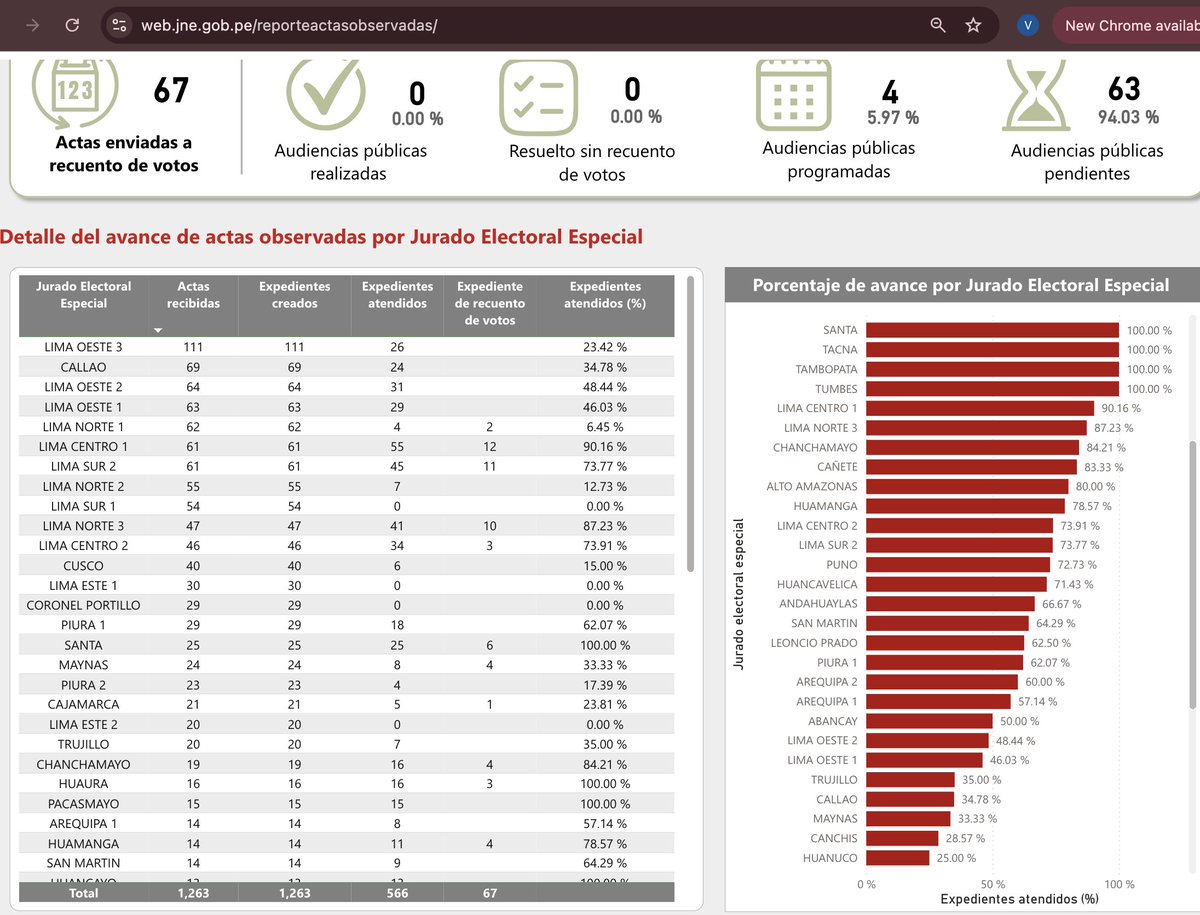This screenshot has height=915, width=1200.
Task: Click the 5.97 % scheduled audiences value
Action: 893,117
